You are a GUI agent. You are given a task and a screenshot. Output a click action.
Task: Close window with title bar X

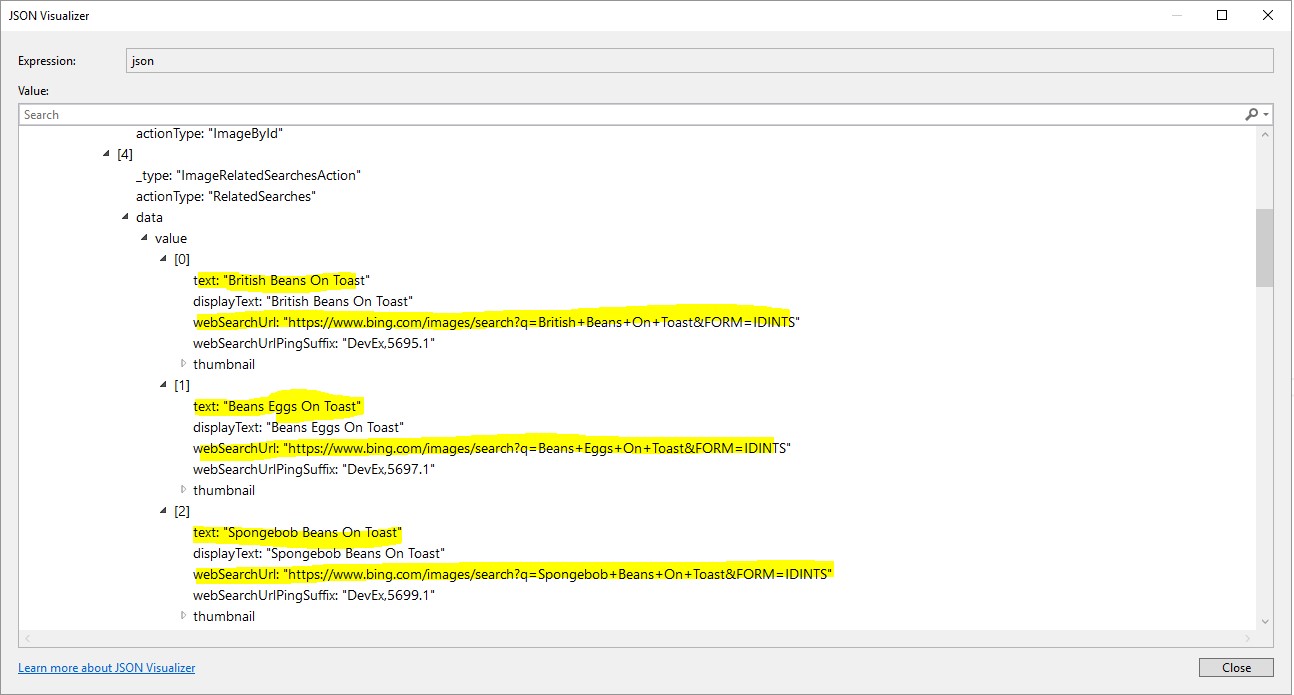[1268, 15]
